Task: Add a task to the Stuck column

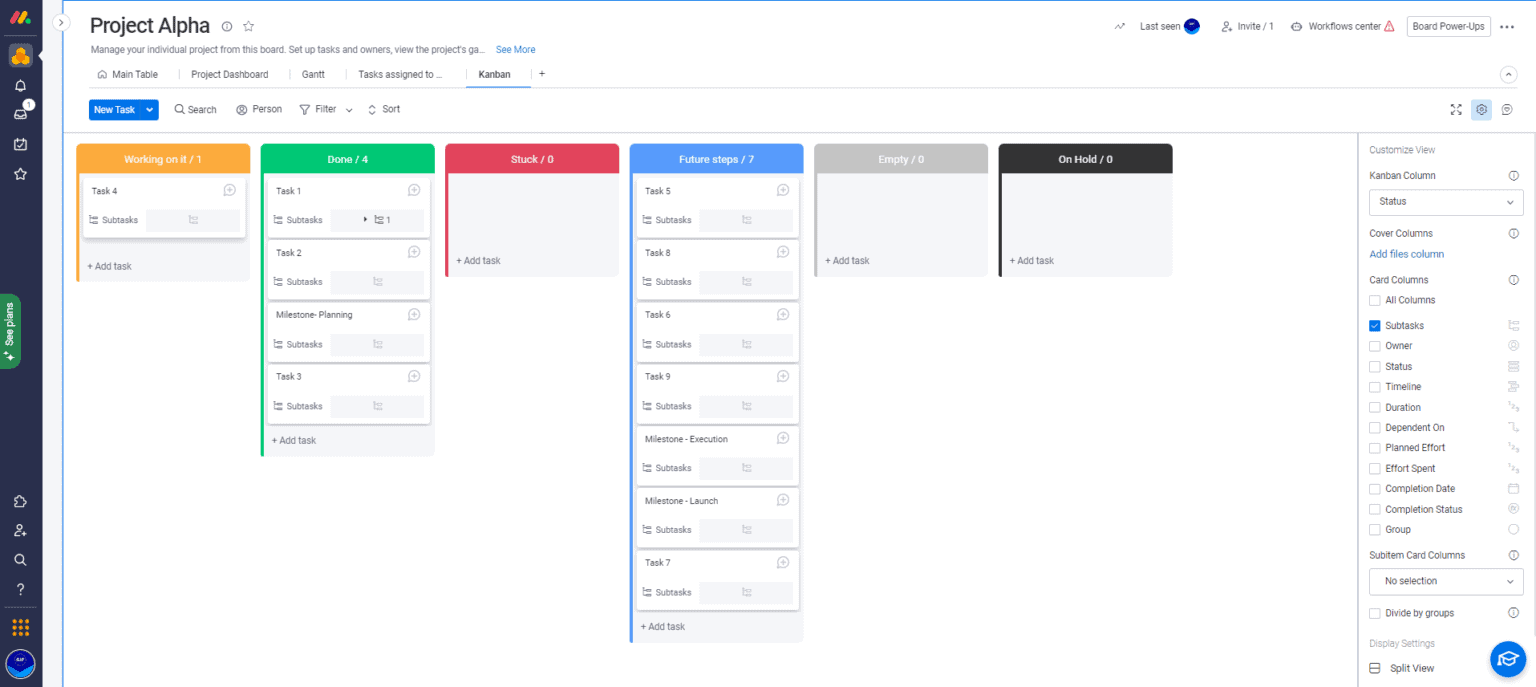Action: (x=479, y=260)
